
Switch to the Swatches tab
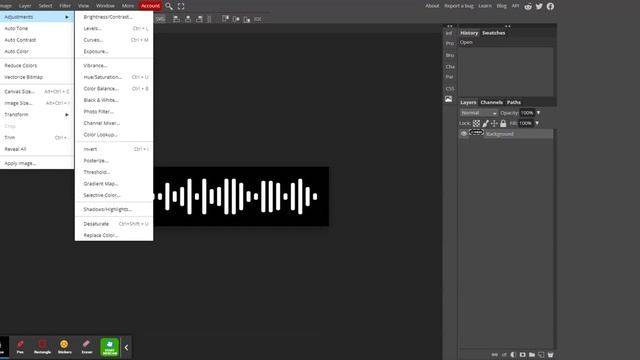click(x=493, y=33)
